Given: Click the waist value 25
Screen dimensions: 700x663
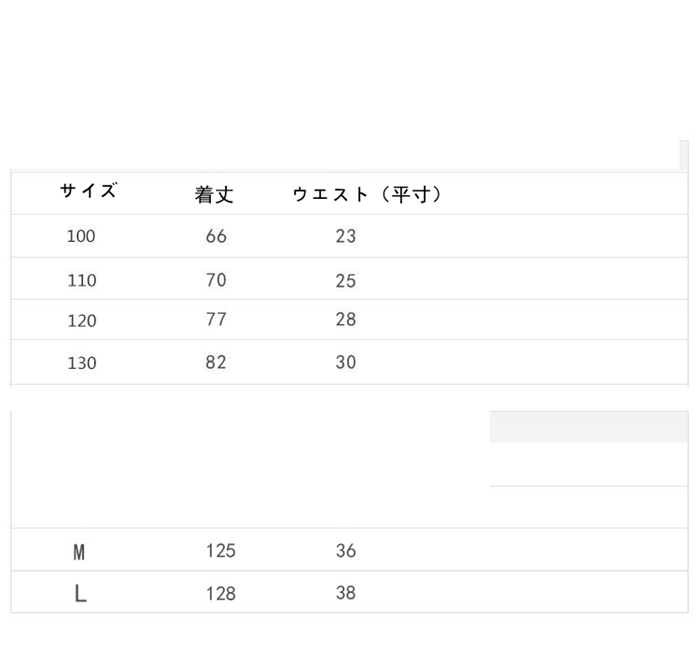Looking at the screenshot, I should point(346,281).
